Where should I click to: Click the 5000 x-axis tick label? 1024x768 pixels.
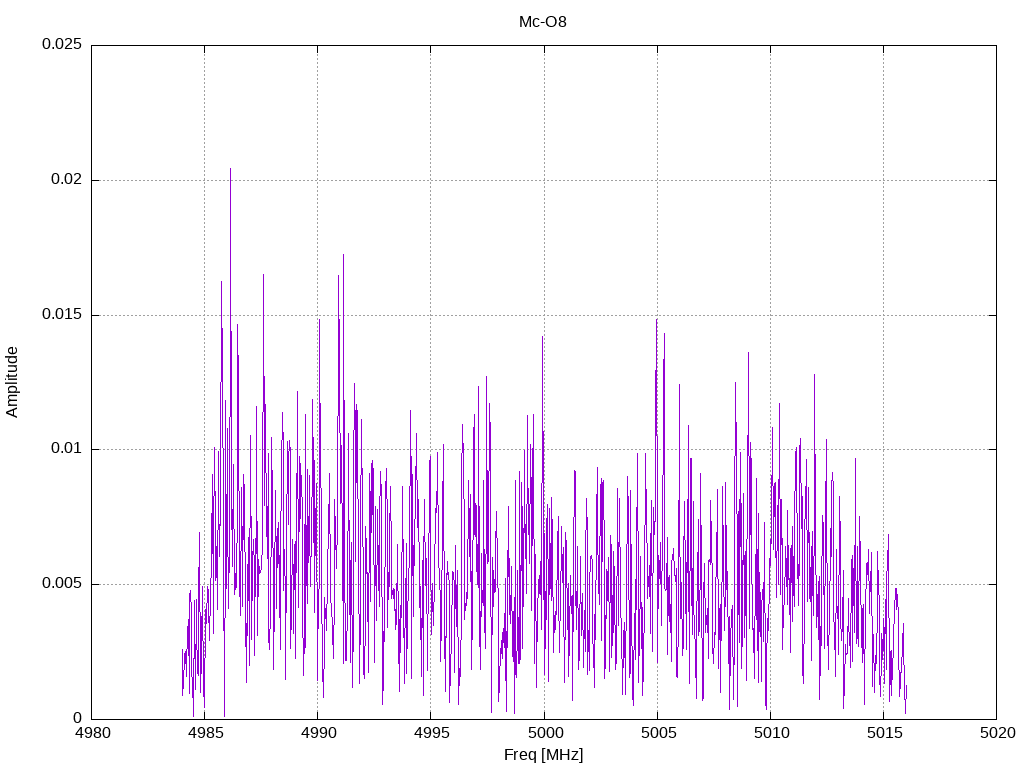tap(544, 733)
